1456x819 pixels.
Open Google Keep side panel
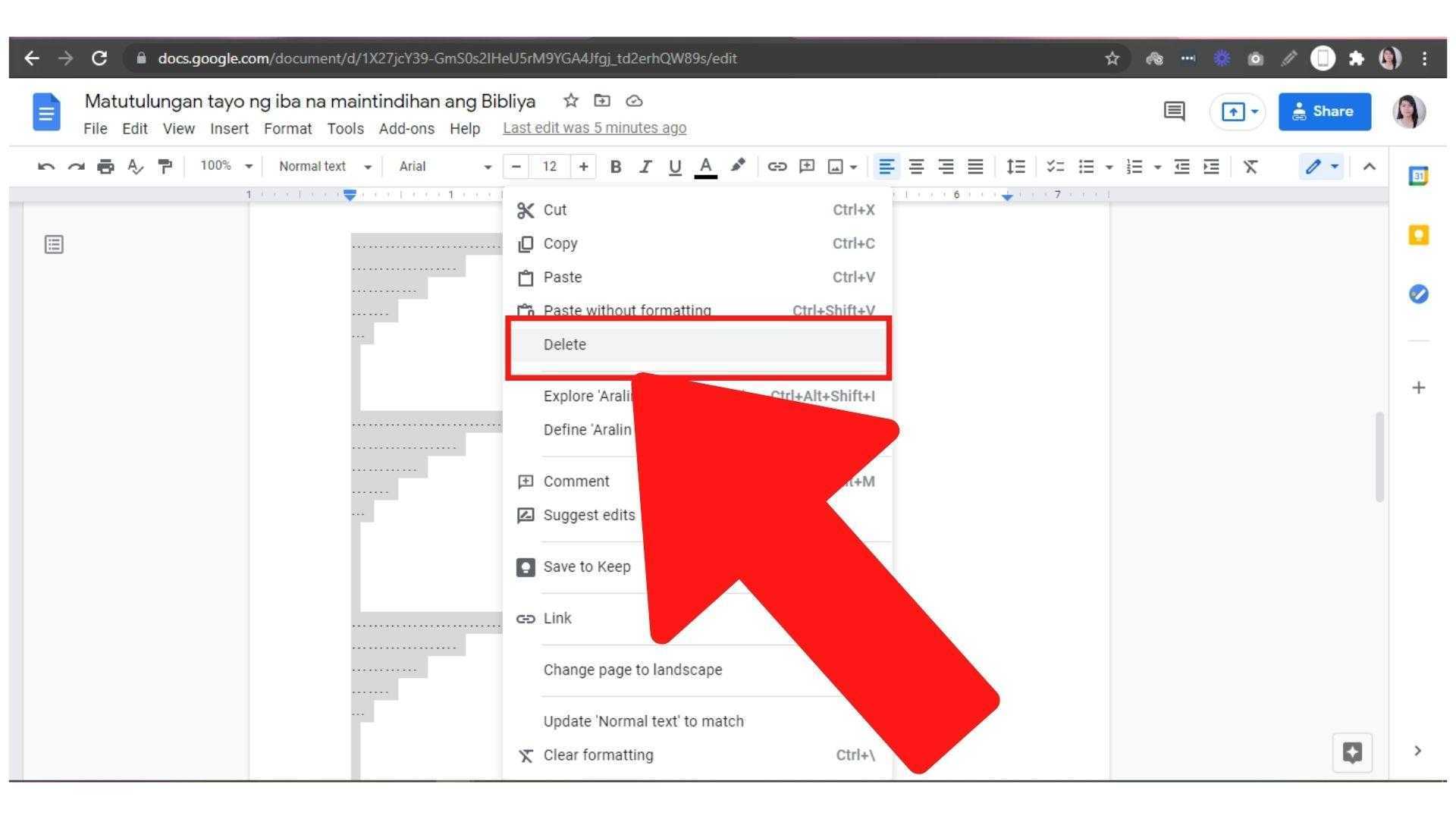1419,235
